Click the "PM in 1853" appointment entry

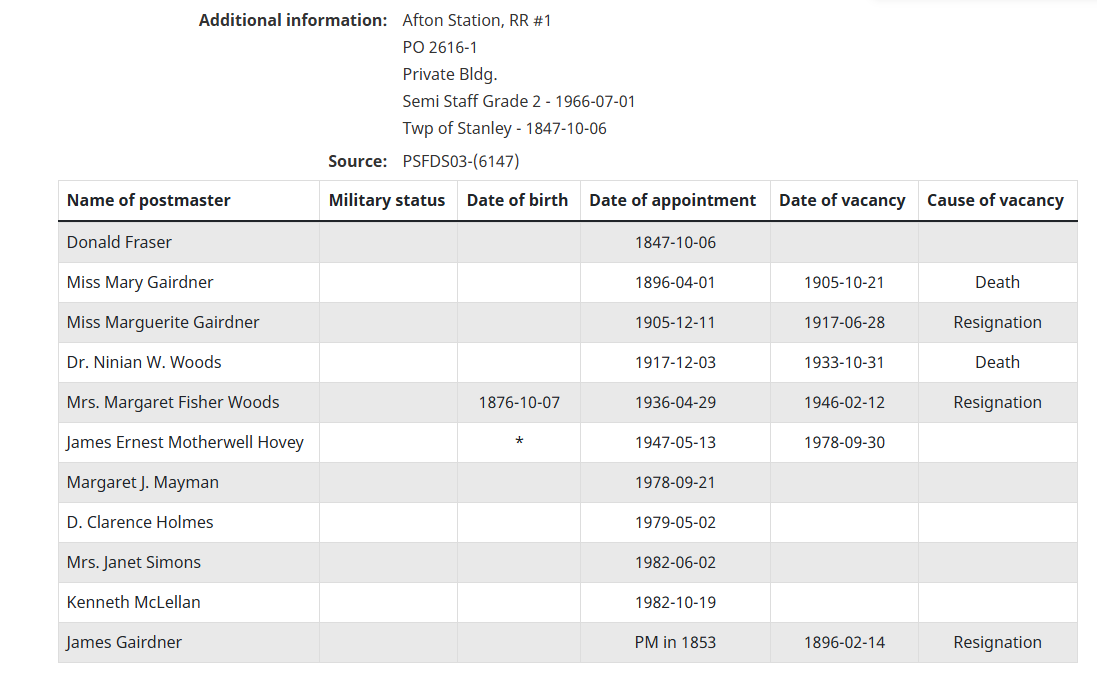tap(675, 642)
